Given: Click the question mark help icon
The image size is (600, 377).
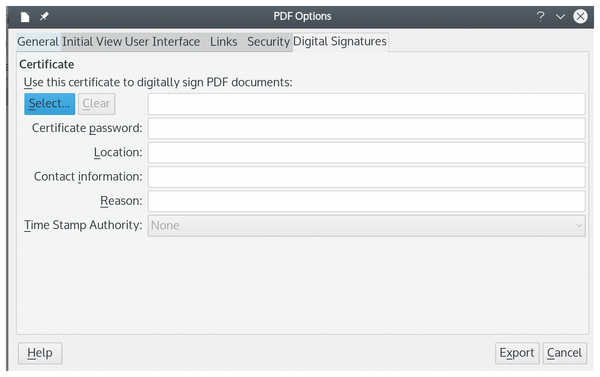Looking at the screenshot, I should point(540,16).
